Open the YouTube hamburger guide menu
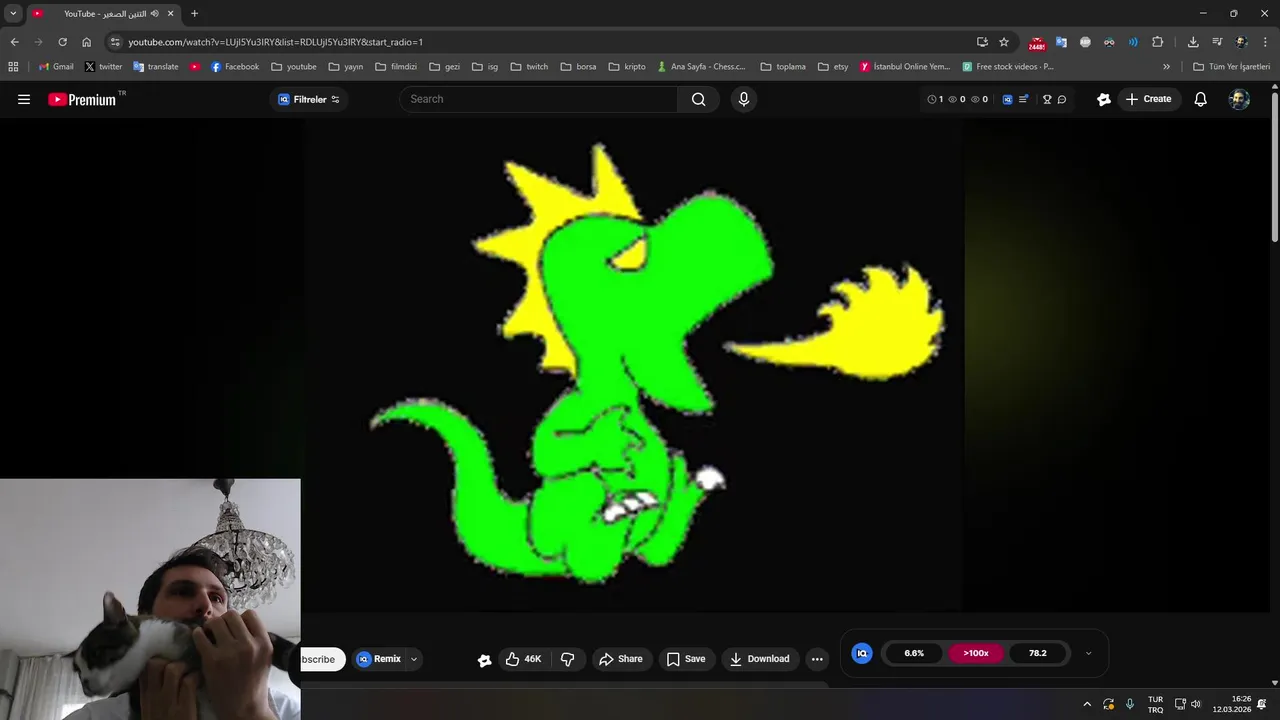1280x720 pixels. [24, 99]
